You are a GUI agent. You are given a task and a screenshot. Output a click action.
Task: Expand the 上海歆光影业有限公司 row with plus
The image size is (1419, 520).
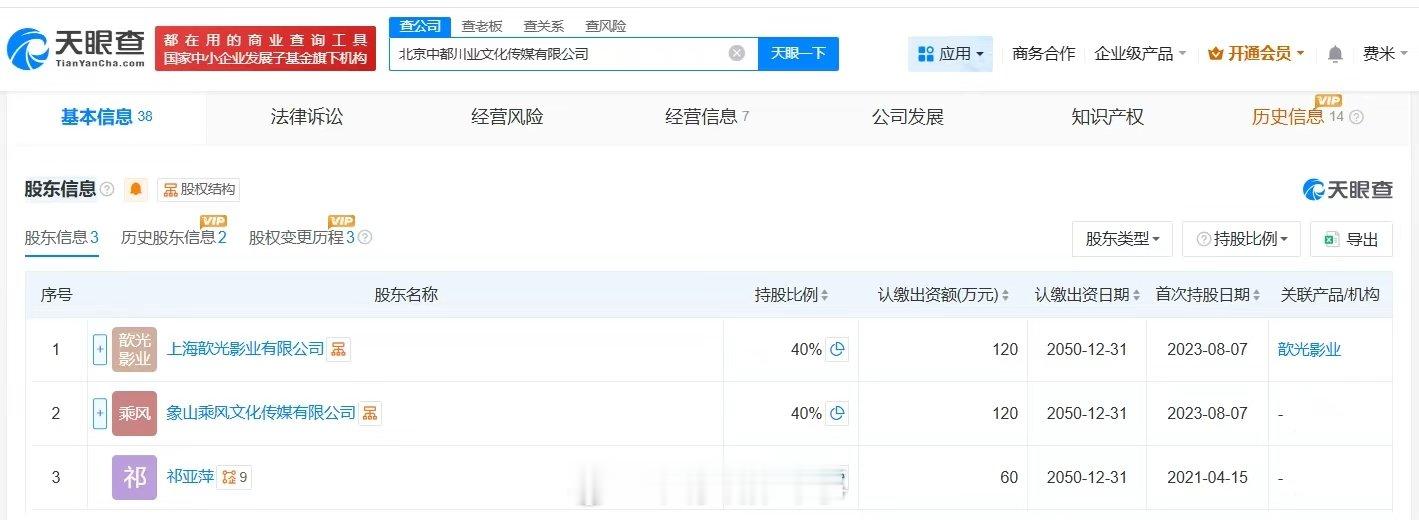point(99,349)
